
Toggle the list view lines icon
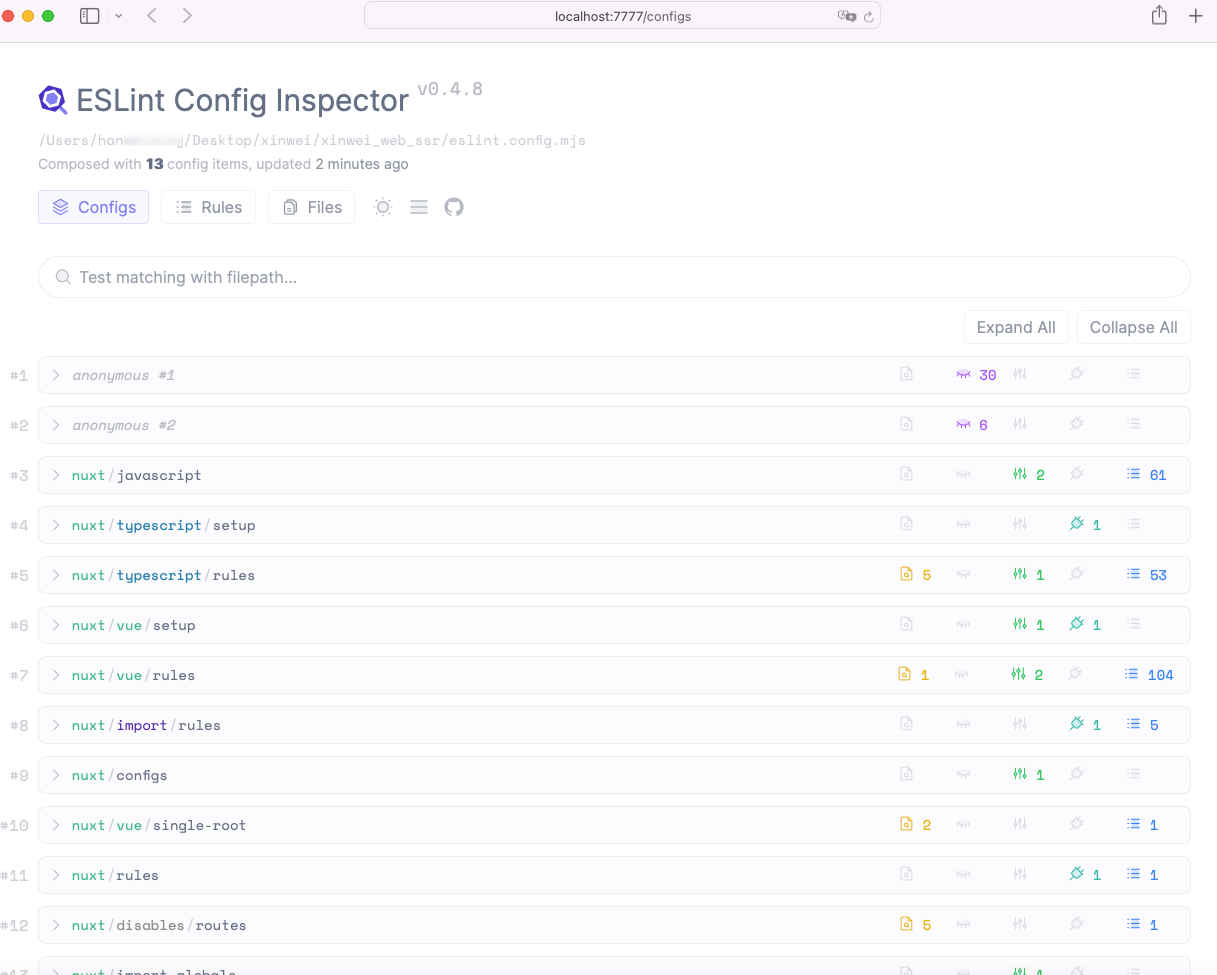(x=419, y=207)
